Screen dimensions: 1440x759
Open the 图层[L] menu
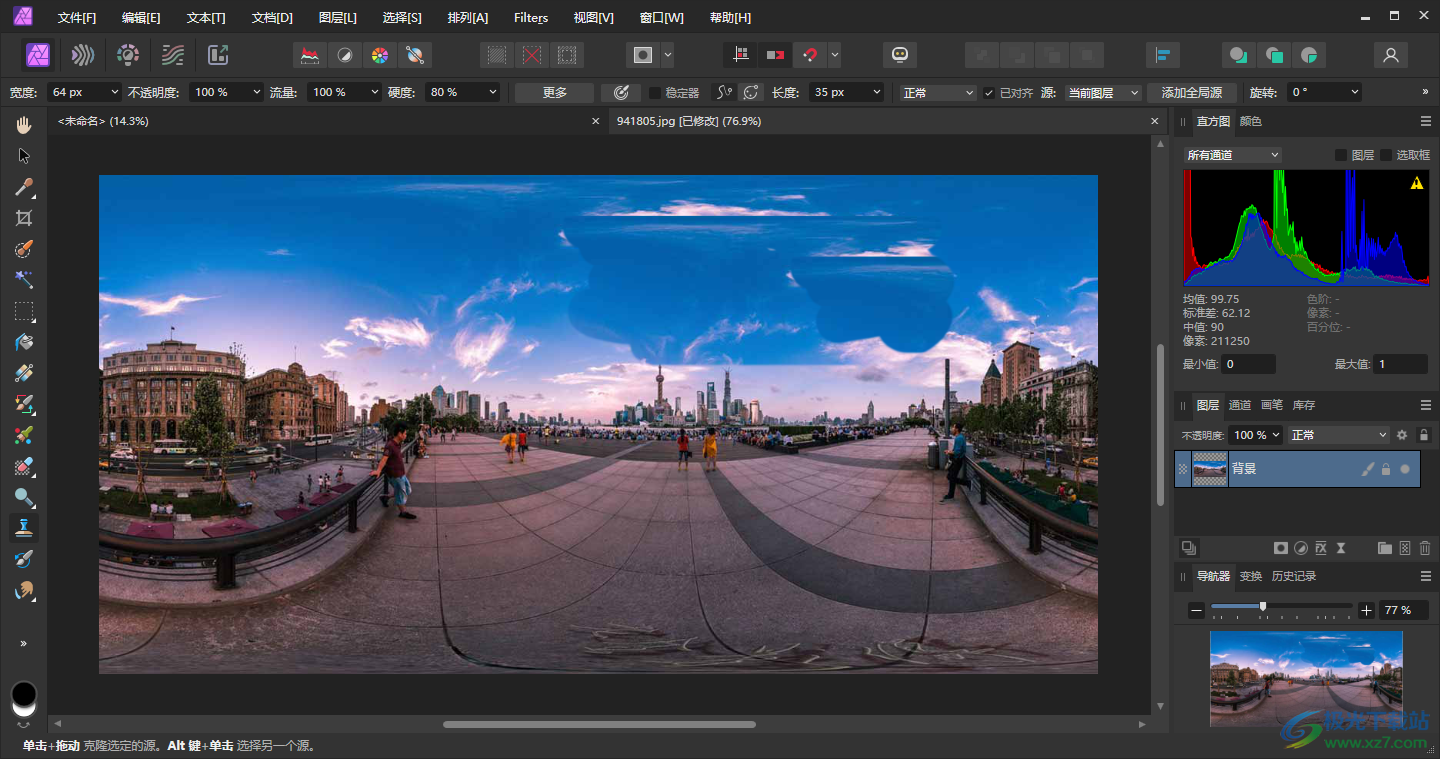pyautogui.click(x=337, y=18)
